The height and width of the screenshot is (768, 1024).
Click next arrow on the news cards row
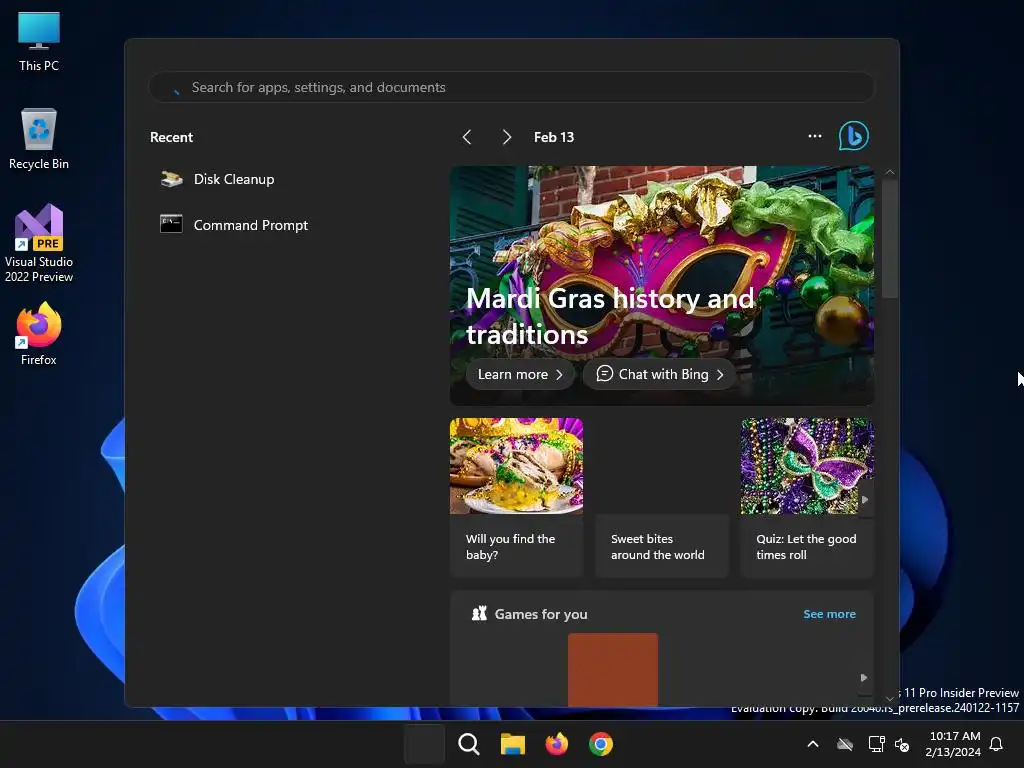865,500
